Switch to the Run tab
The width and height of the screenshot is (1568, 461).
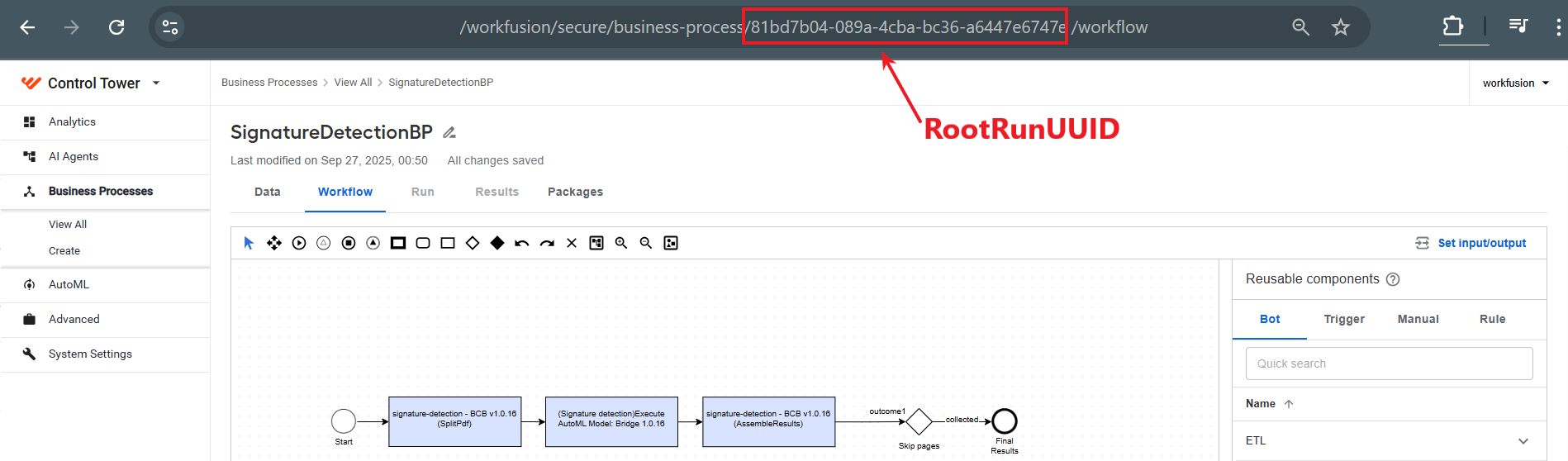(423, 192)
